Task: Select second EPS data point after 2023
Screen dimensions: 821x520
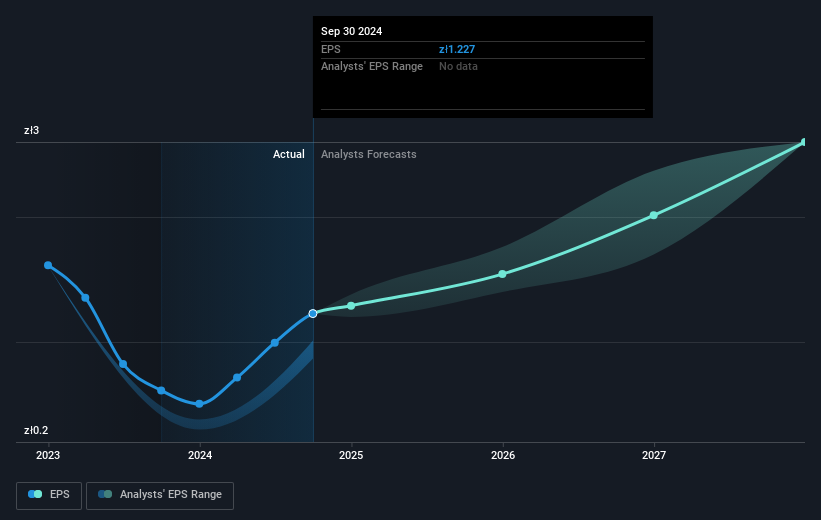Action: click(85, 298)
